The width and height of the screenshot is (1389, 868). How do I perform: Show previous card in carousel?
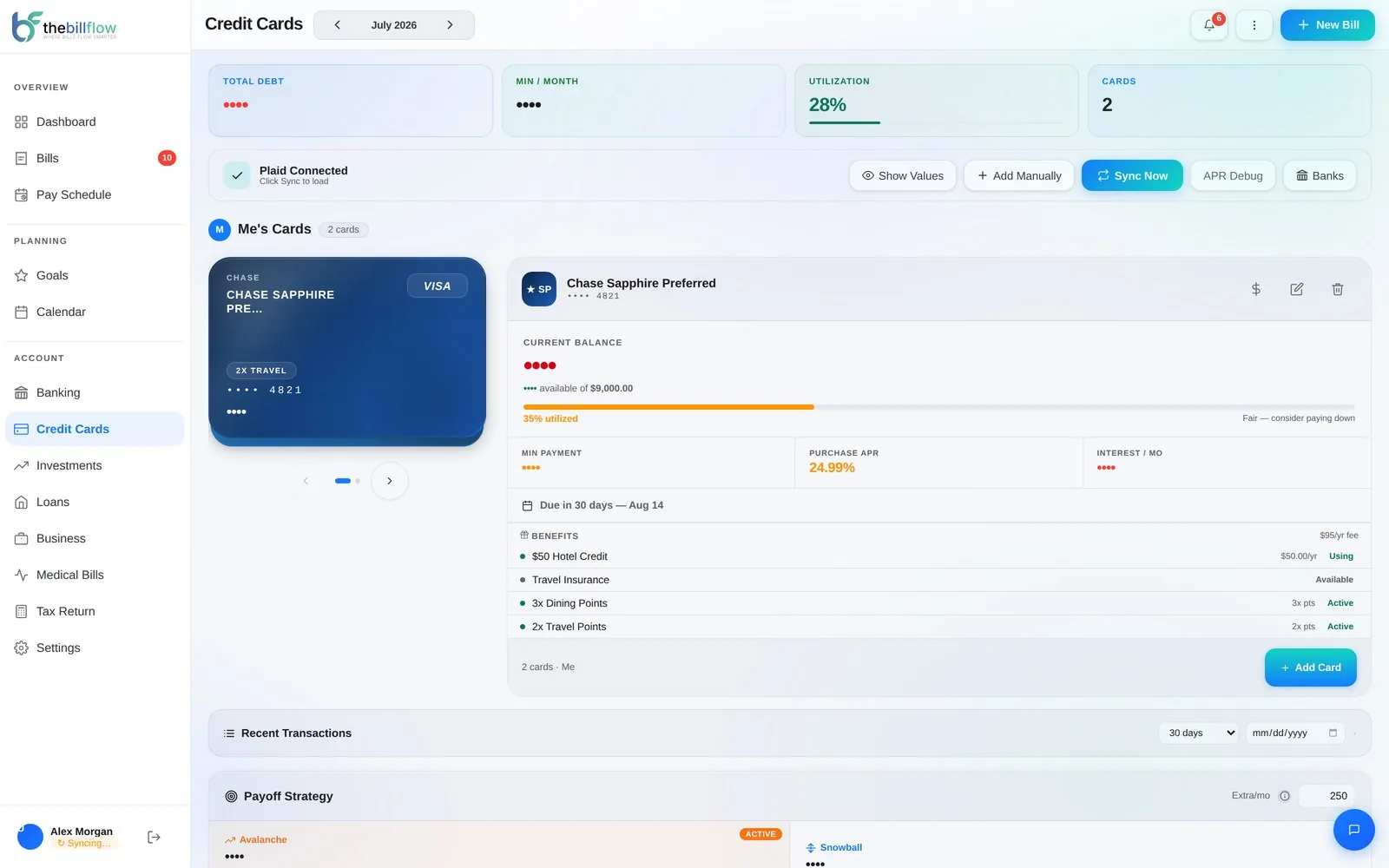(x=306, y=481)
